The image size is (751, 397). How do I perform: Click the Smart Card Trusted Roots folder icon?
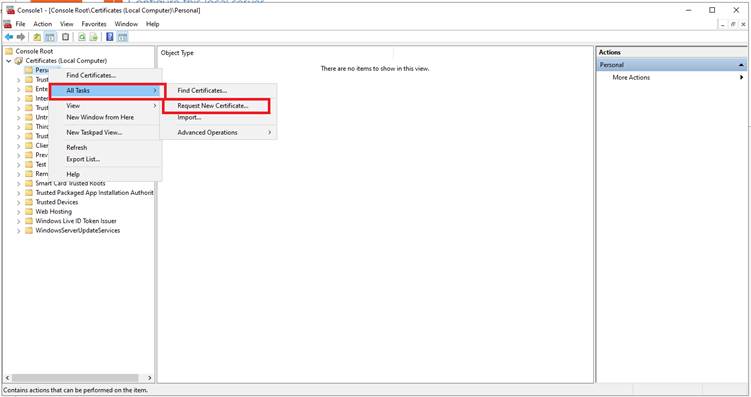pyautogui.click(x=29, y=183)
